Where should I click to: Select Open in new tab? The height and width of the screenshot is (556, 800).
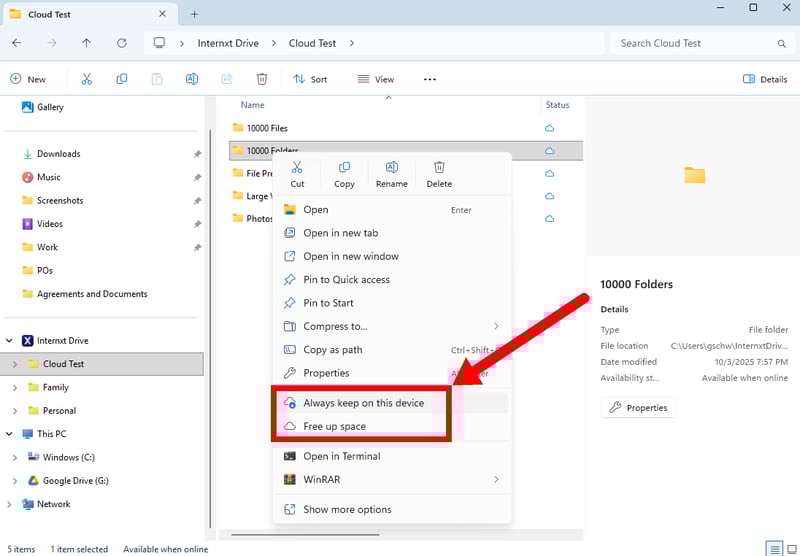[x=340, y=233]
